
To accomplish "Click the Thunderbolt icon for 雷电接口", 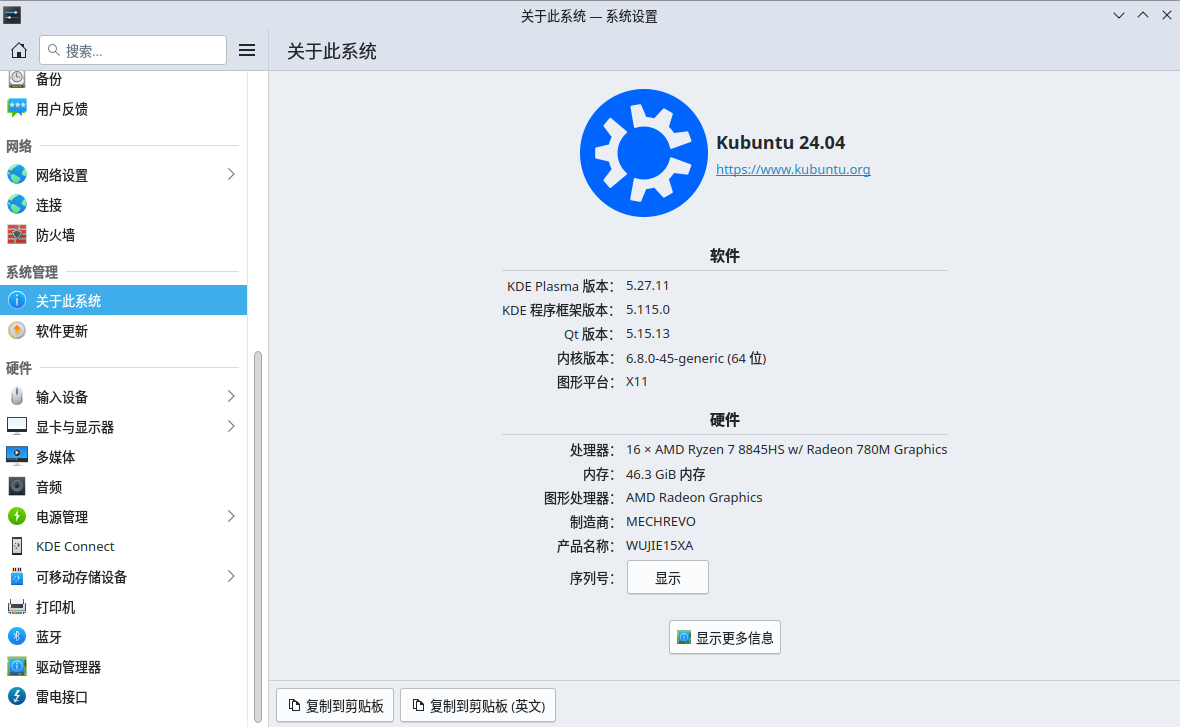I will pyautogui.click(x=17, y=697).
